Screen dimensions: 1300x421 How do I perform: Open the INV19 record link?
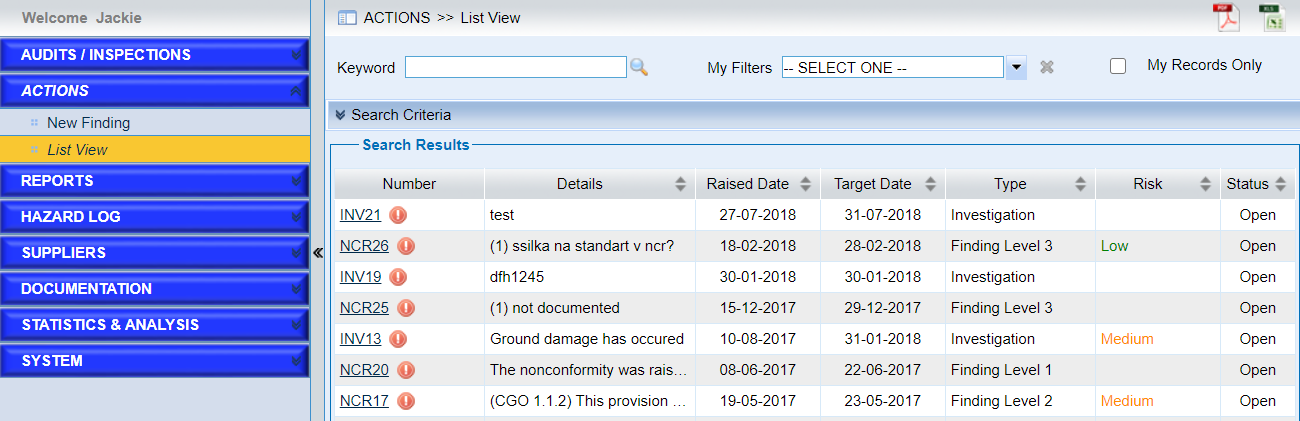[x=360, y=277]
